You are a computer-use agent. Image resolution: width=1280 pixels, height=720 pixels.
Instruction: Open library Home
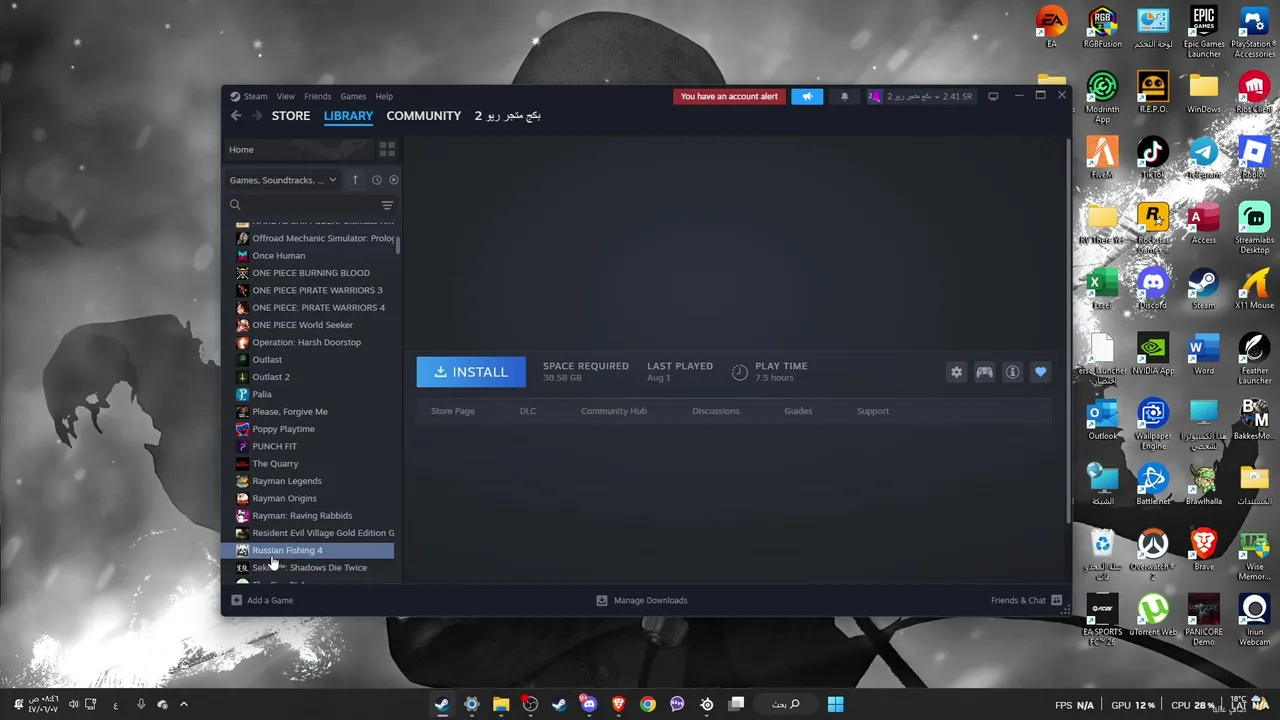(x=298, y=150)
